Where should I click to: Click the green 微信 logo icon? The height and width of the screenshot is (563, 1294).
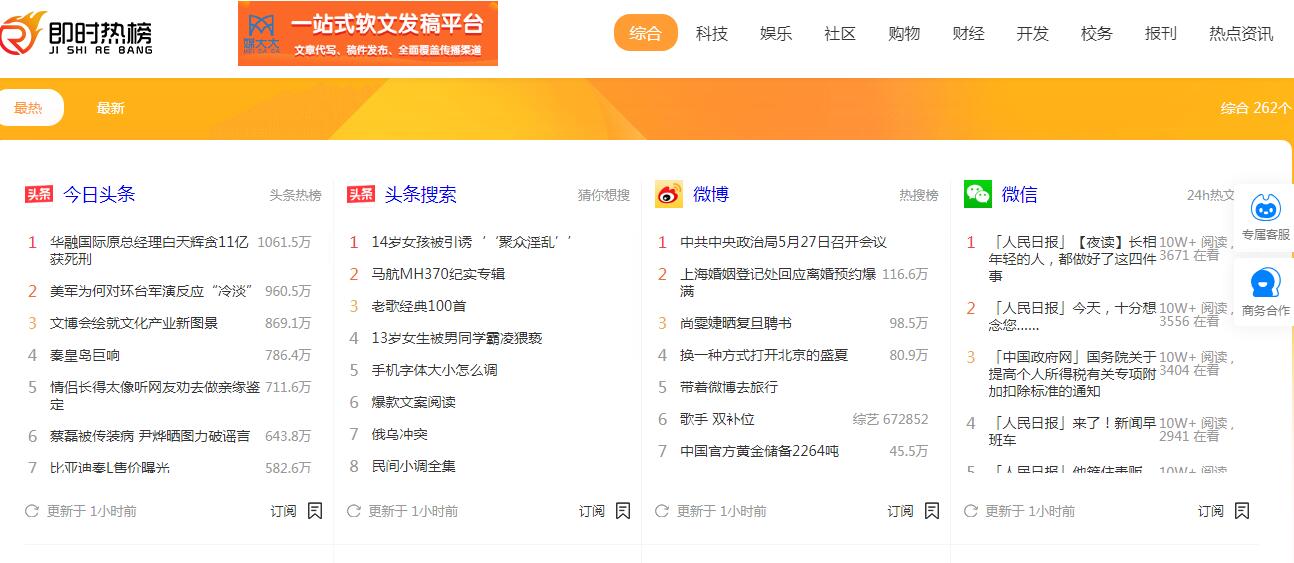click(977, 194)
